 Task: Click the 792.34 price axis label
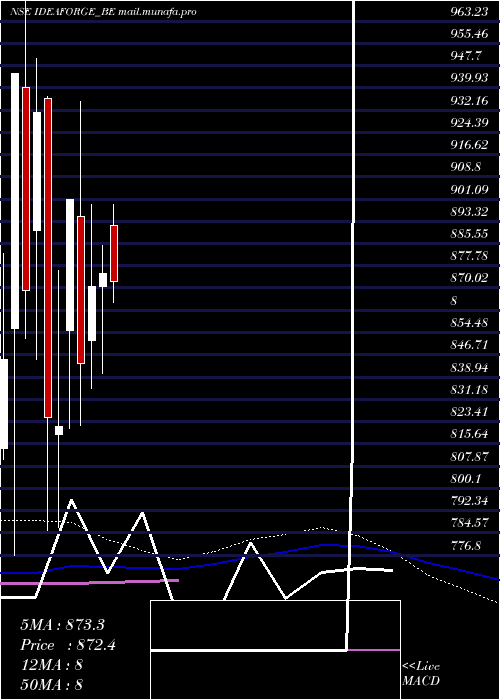(469, 500)
